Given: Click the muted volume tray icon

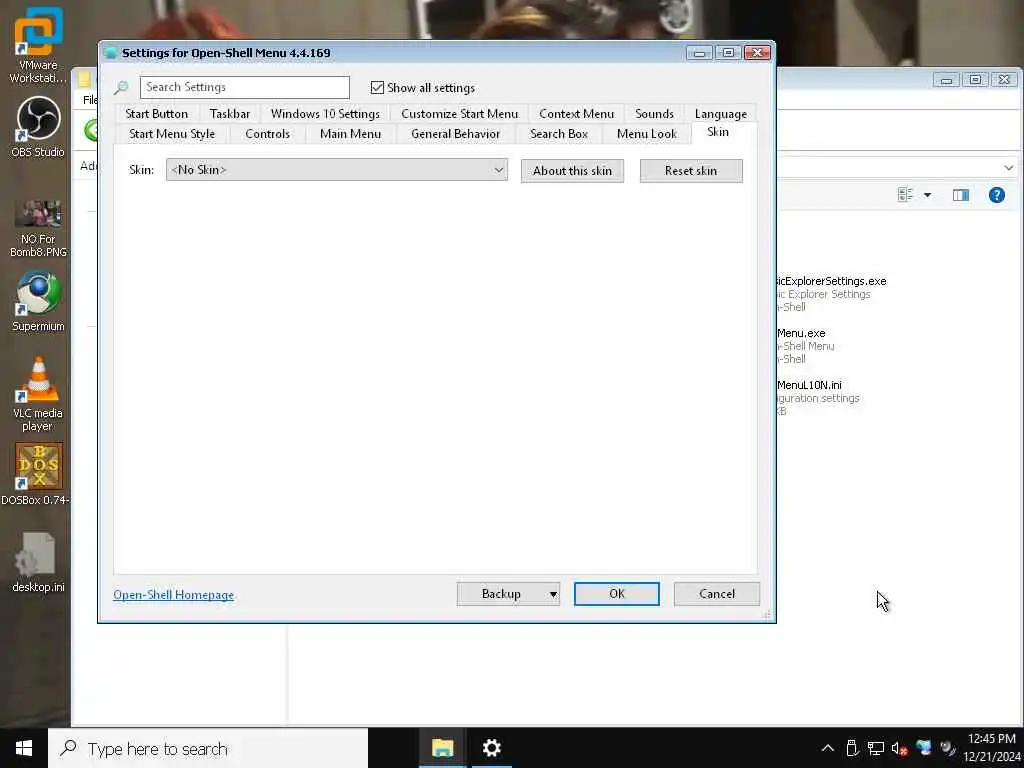Looking at the screenshot, I should pos(899,749).
